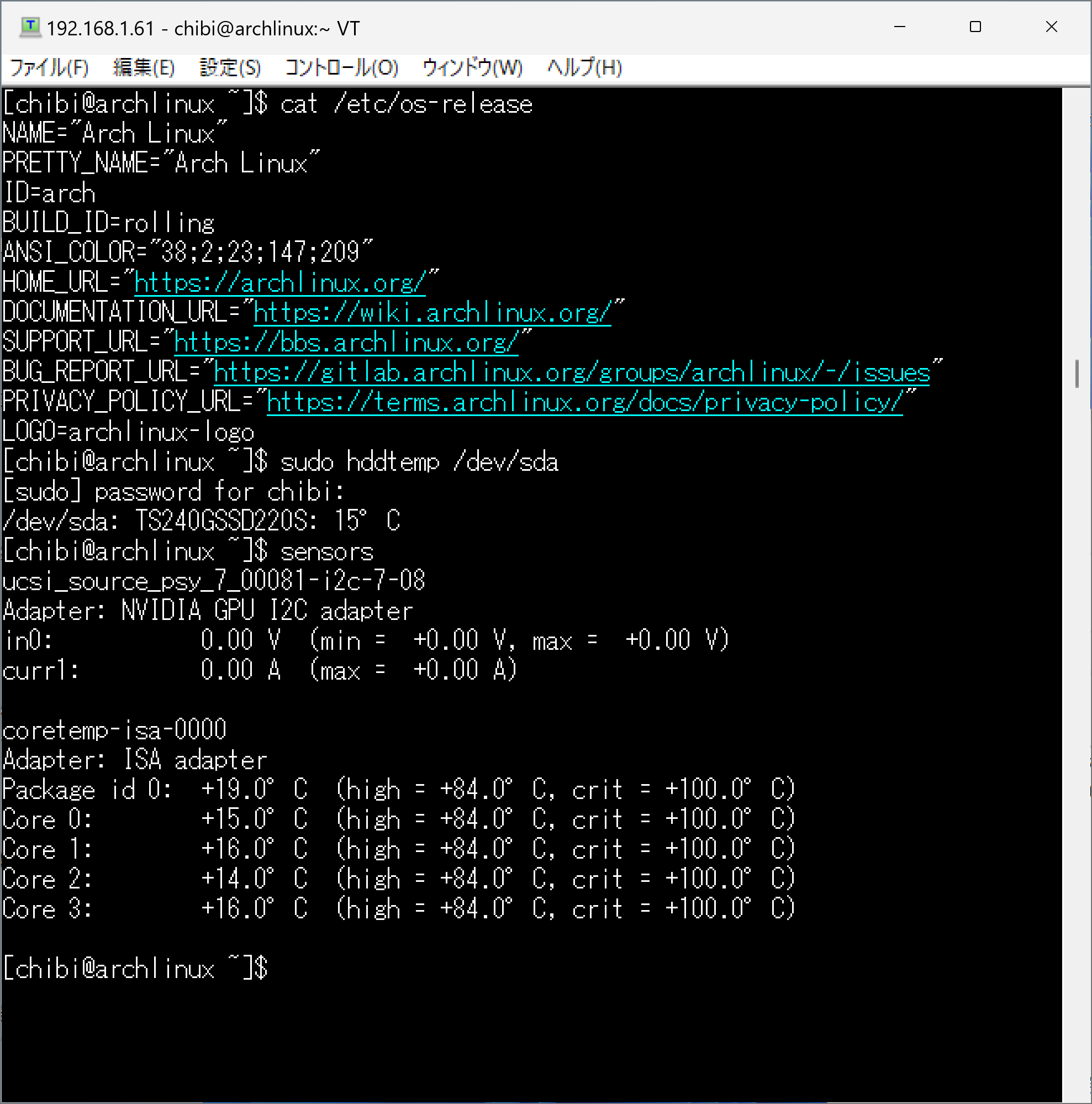Open the terms.archlinux.org privacy policy link
The width and height of the screenshot is (1092, 1104).
tap(584, 402)
